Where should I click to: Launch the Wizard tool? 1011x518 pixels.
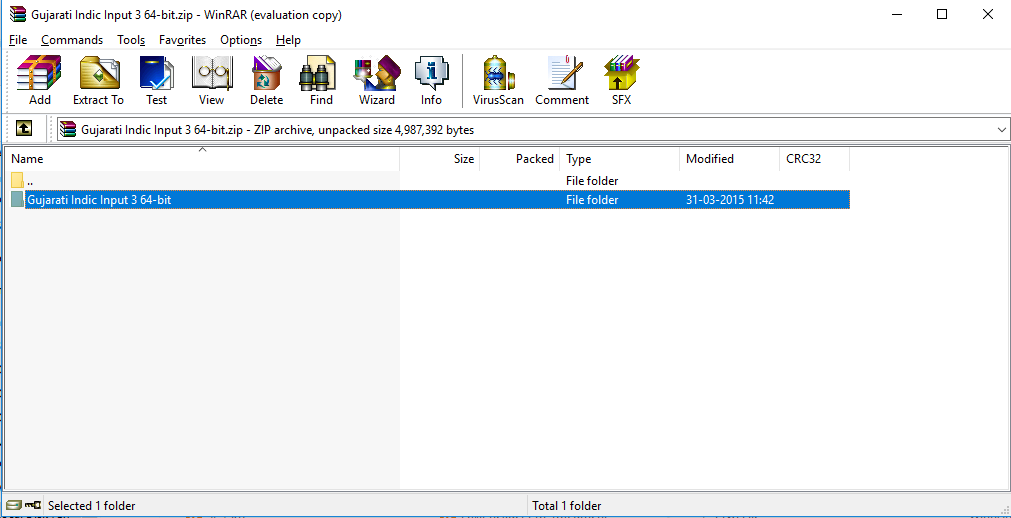pos(377,80)
